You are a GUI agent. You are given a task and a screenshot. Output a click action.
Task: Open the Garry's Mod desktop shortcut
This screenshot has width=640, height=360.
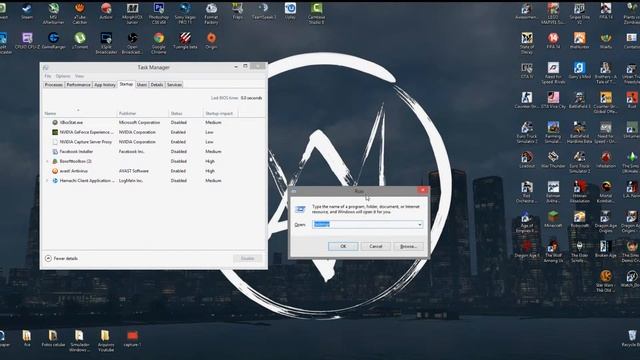coord(580,71)
